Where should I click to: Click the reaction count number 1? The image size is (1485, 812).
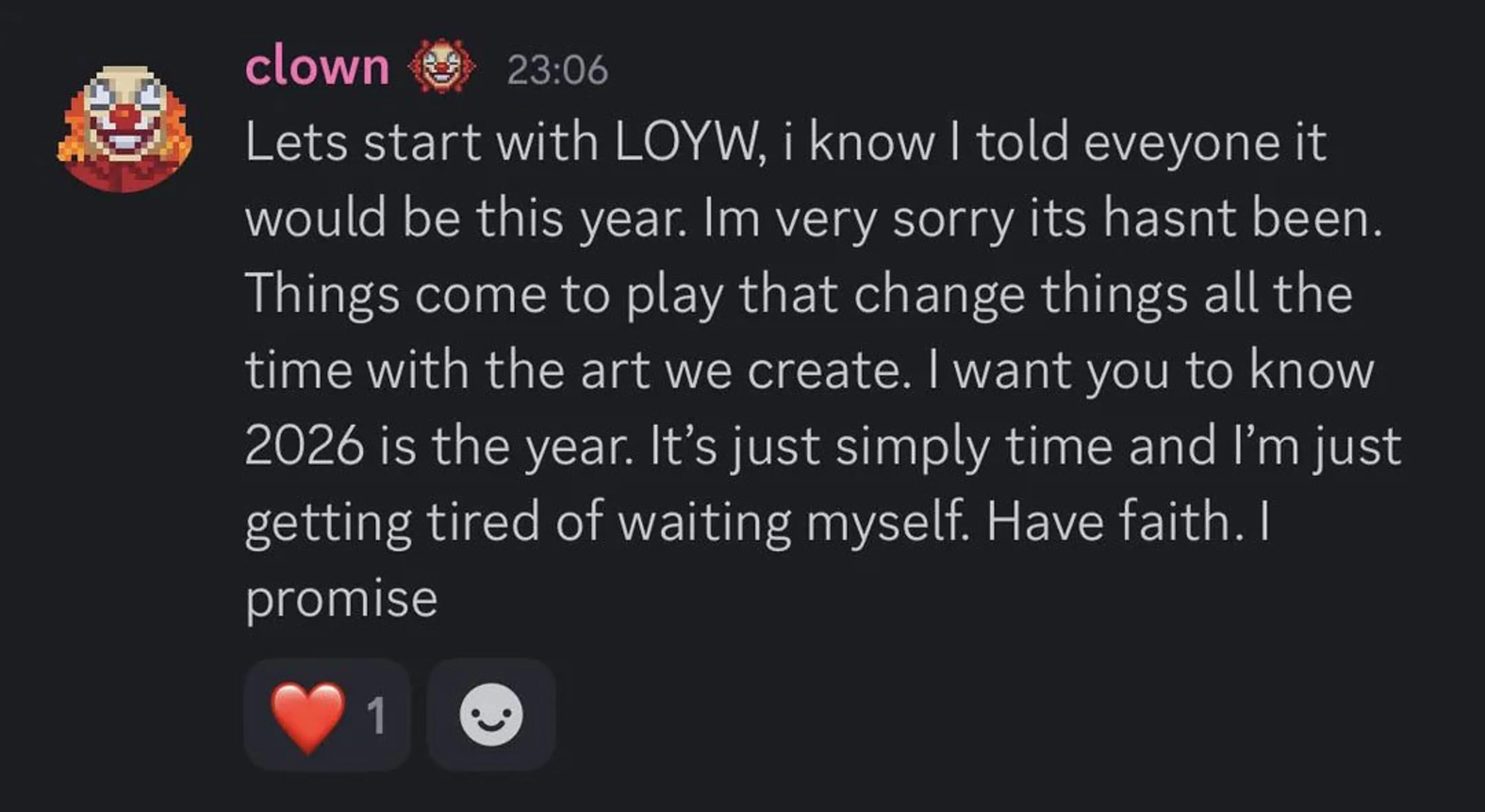click(376, 716)
